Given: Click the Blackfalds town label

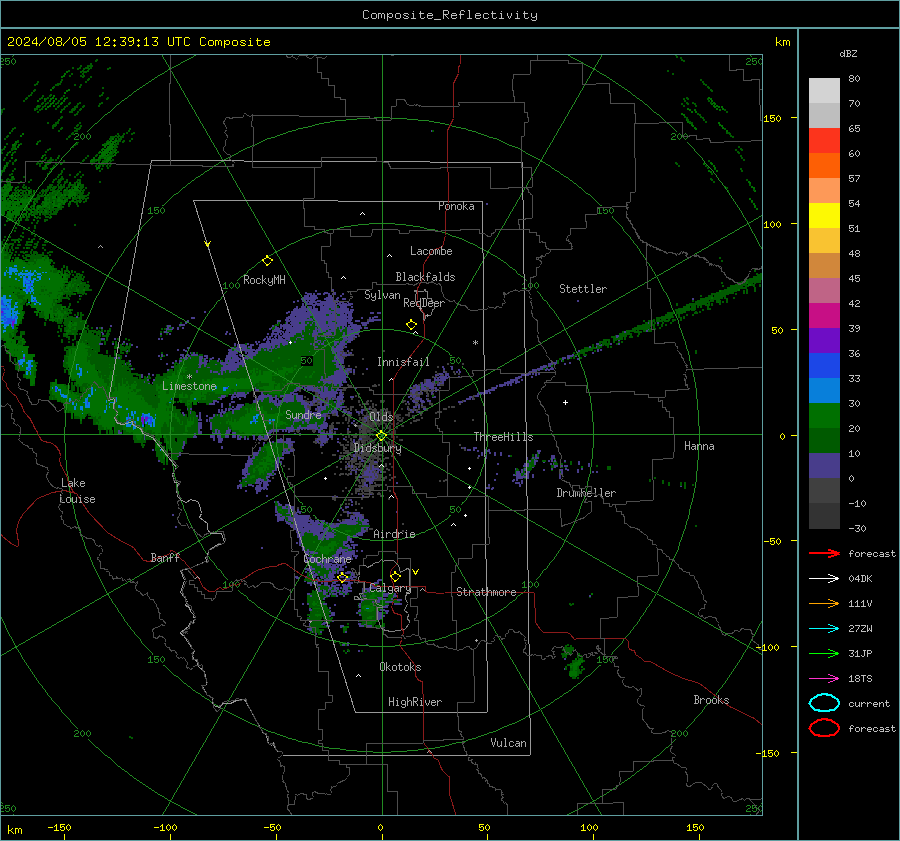Looking at the screenshot, I should click(x=425, y=277).
